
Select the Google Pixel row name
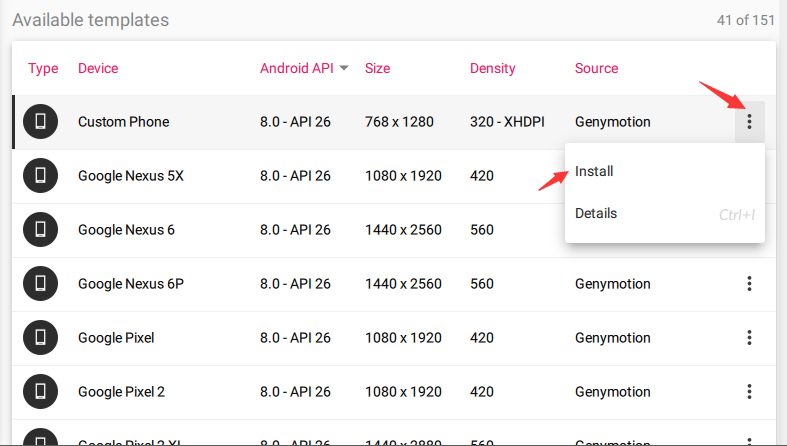116,338
